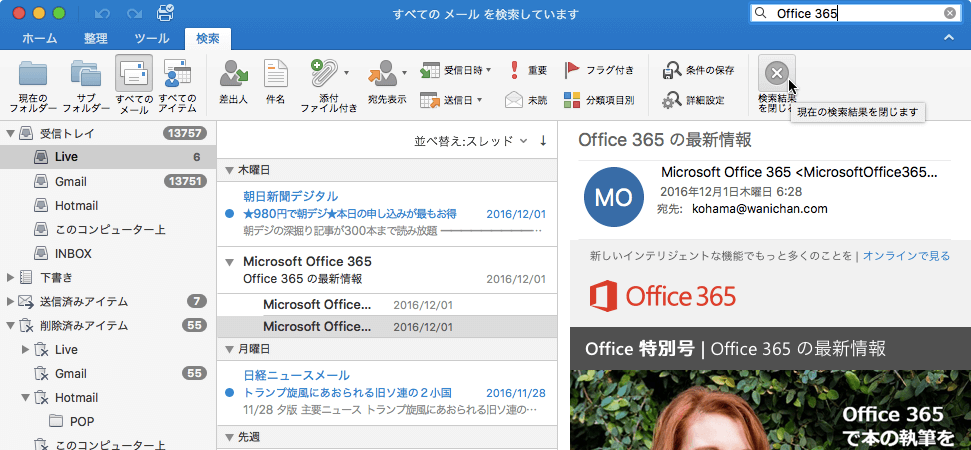Switch to the ホーム tab
This screenshot has height=450, width=971.
(40, 38)
